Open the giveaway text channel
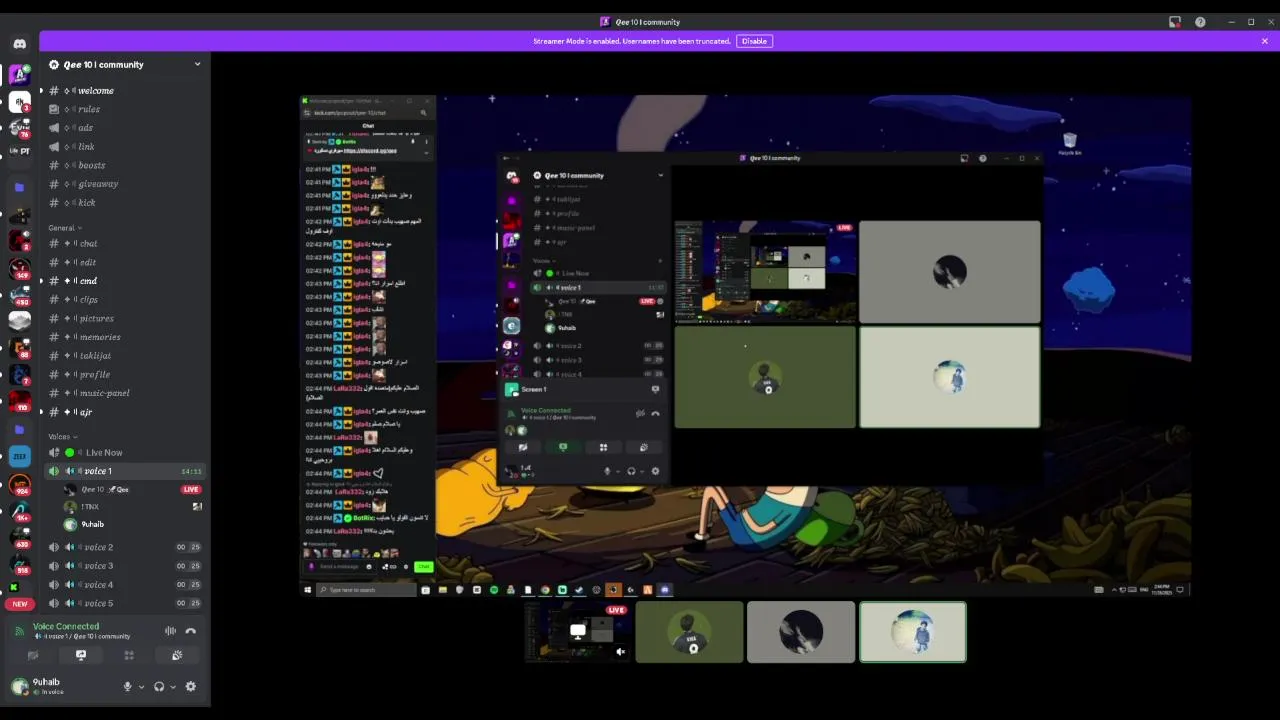 pos(125,184)
